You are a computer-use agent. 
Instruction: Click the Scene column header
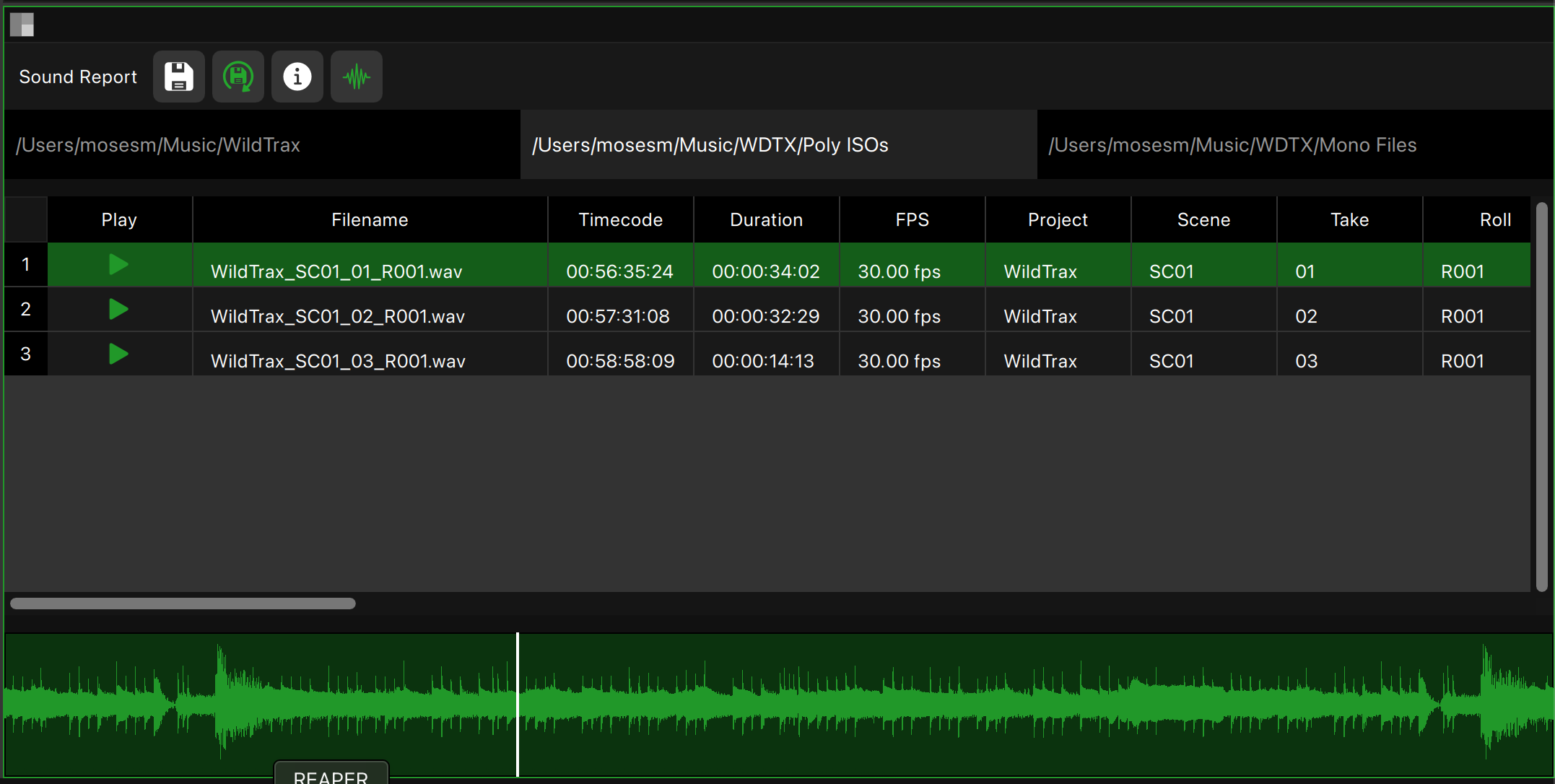click(x=1203, y=219)
